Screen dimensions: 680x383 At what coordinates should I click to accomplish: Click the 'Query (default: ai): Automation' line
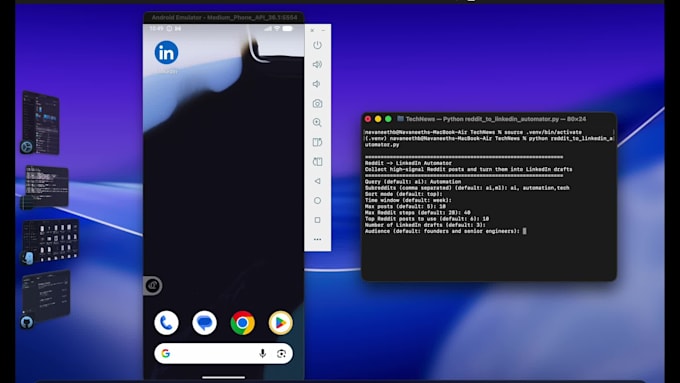click(413, 182)
